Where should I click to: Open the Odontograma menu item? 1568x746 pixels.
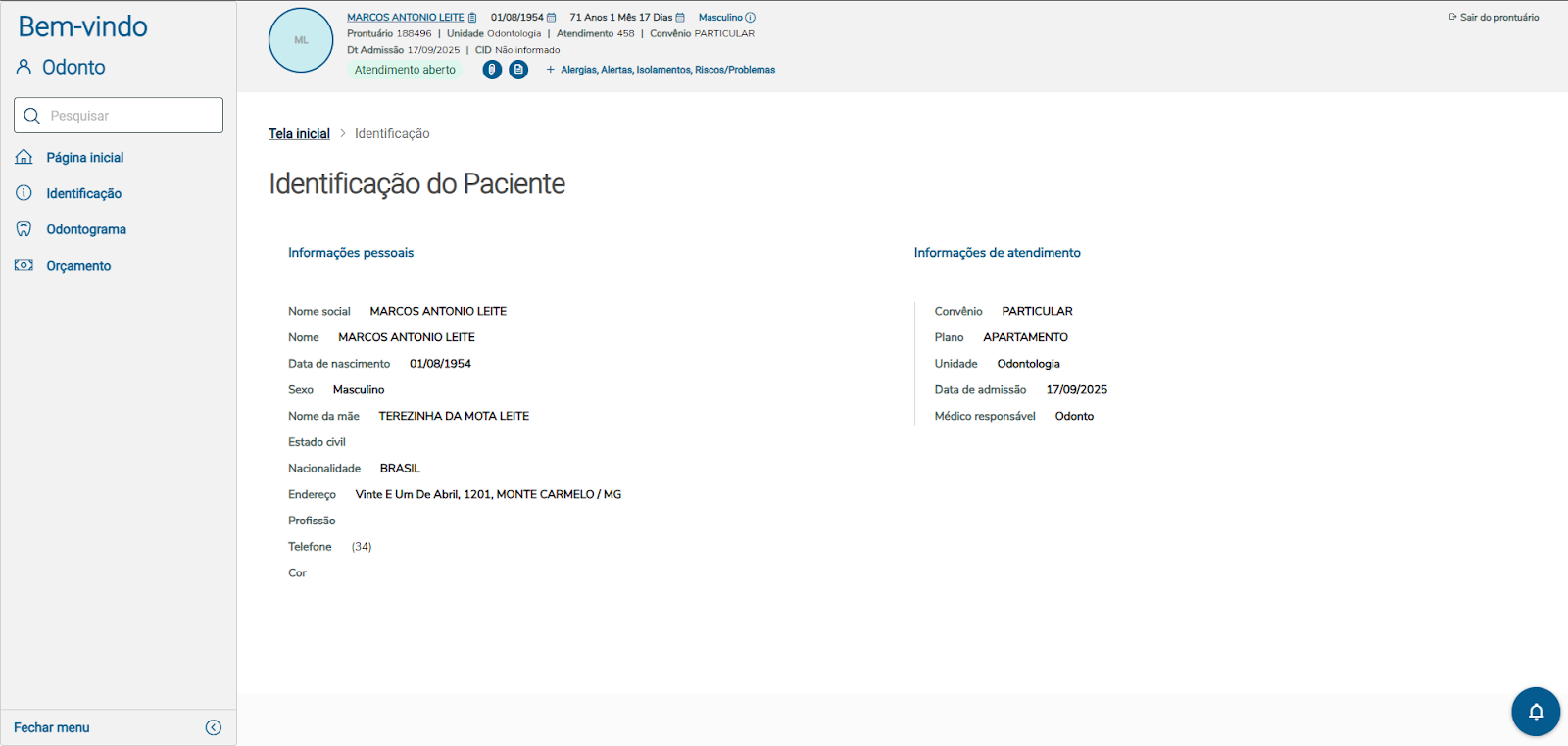86,229
